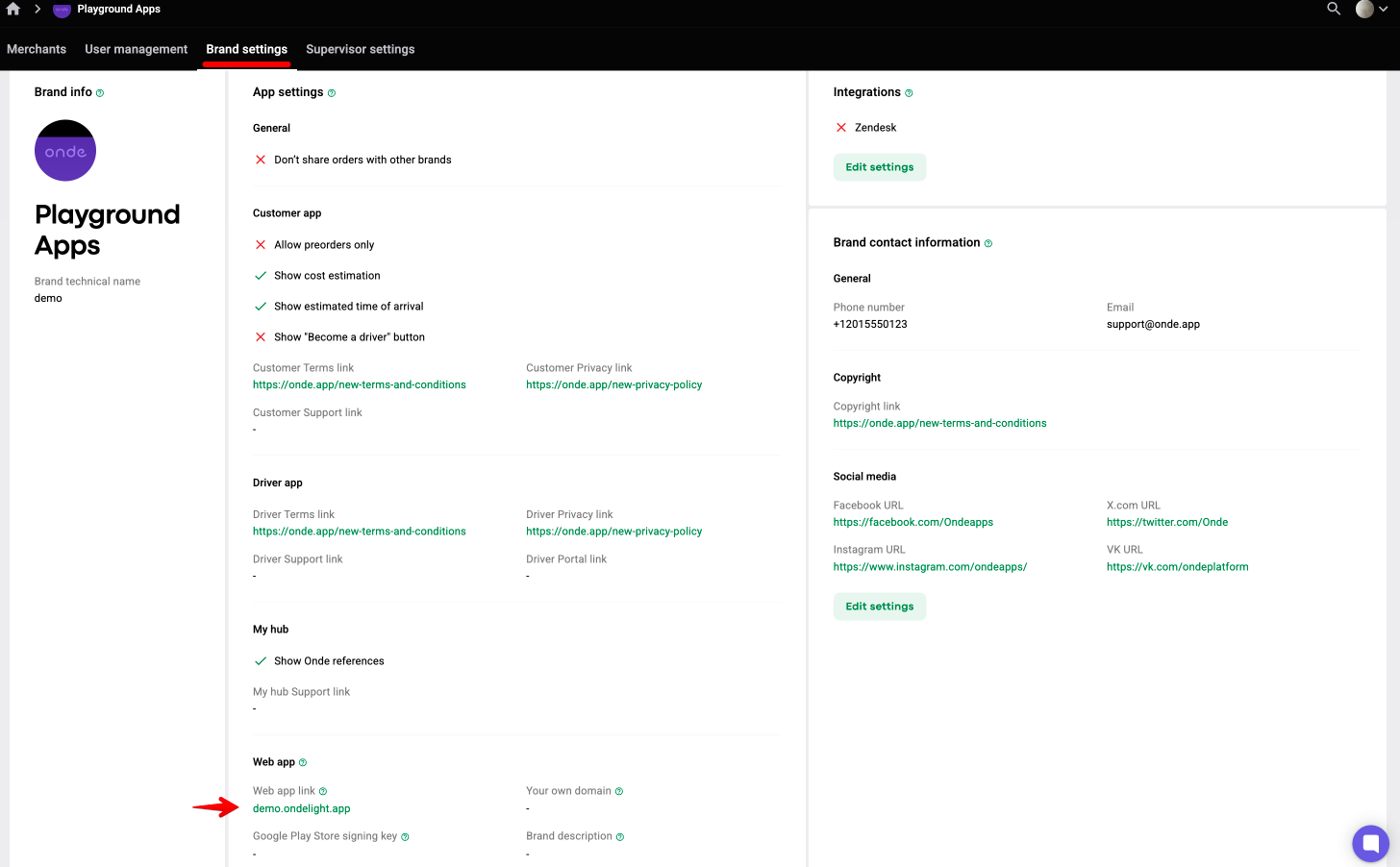1400x867 pixels.
Task: Click the checkmark beside Show Onde references
Action: point(261,661)
